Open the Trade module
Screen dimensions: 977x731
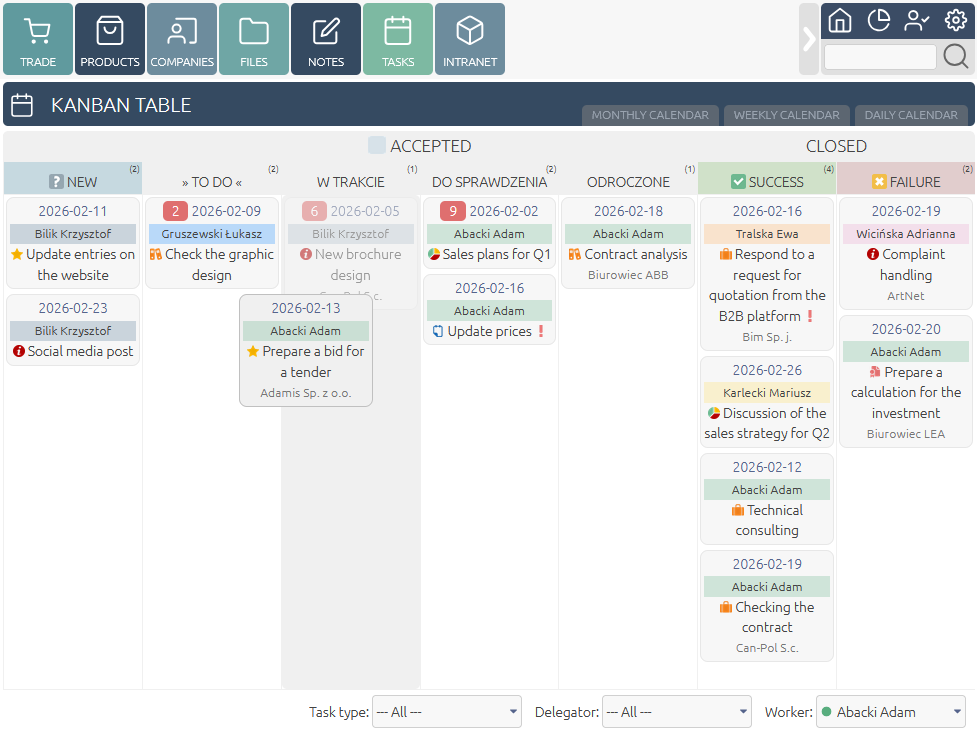[38, 39]
